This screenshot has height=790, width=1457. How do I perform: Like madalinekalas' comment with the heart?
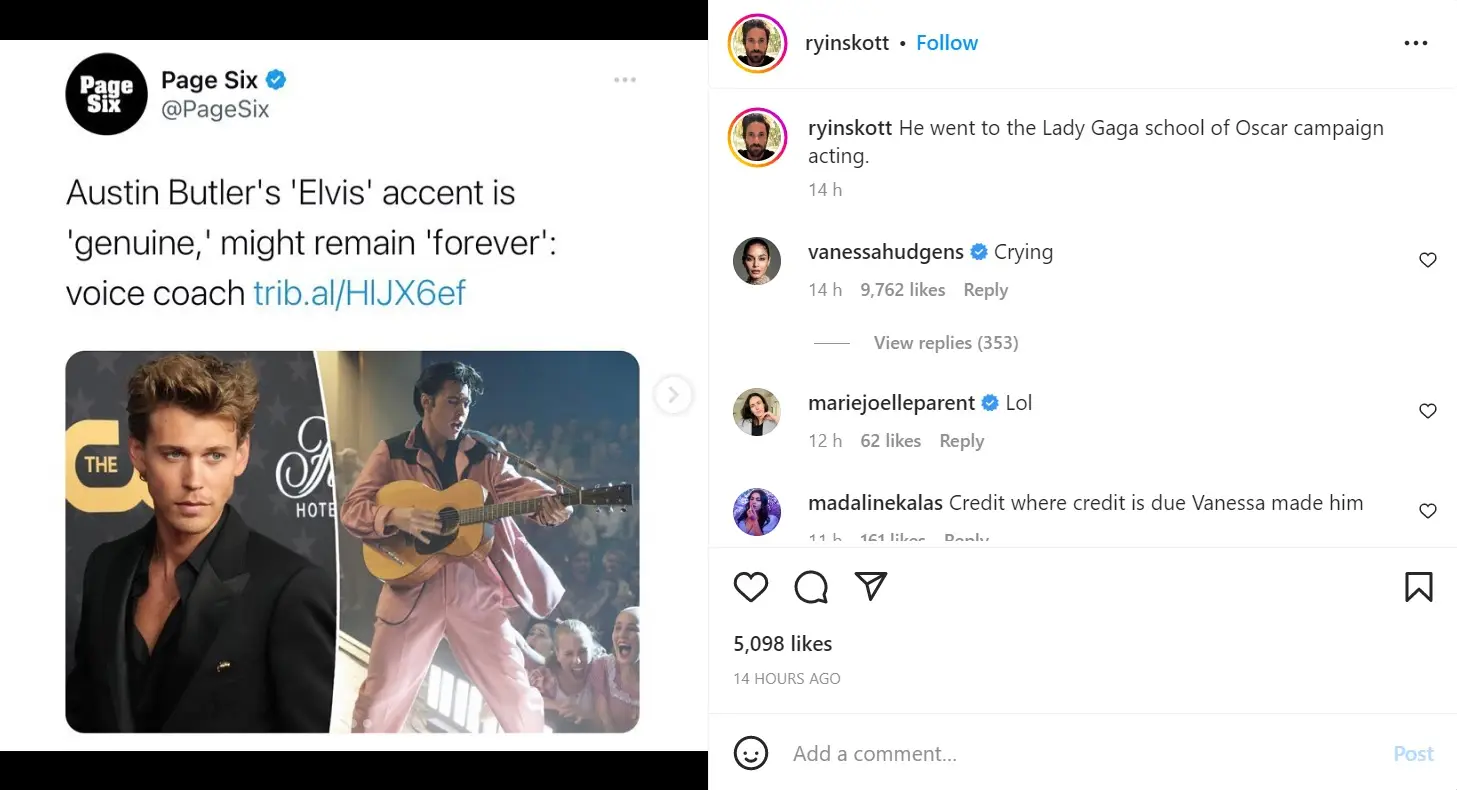pos(1427,511)
